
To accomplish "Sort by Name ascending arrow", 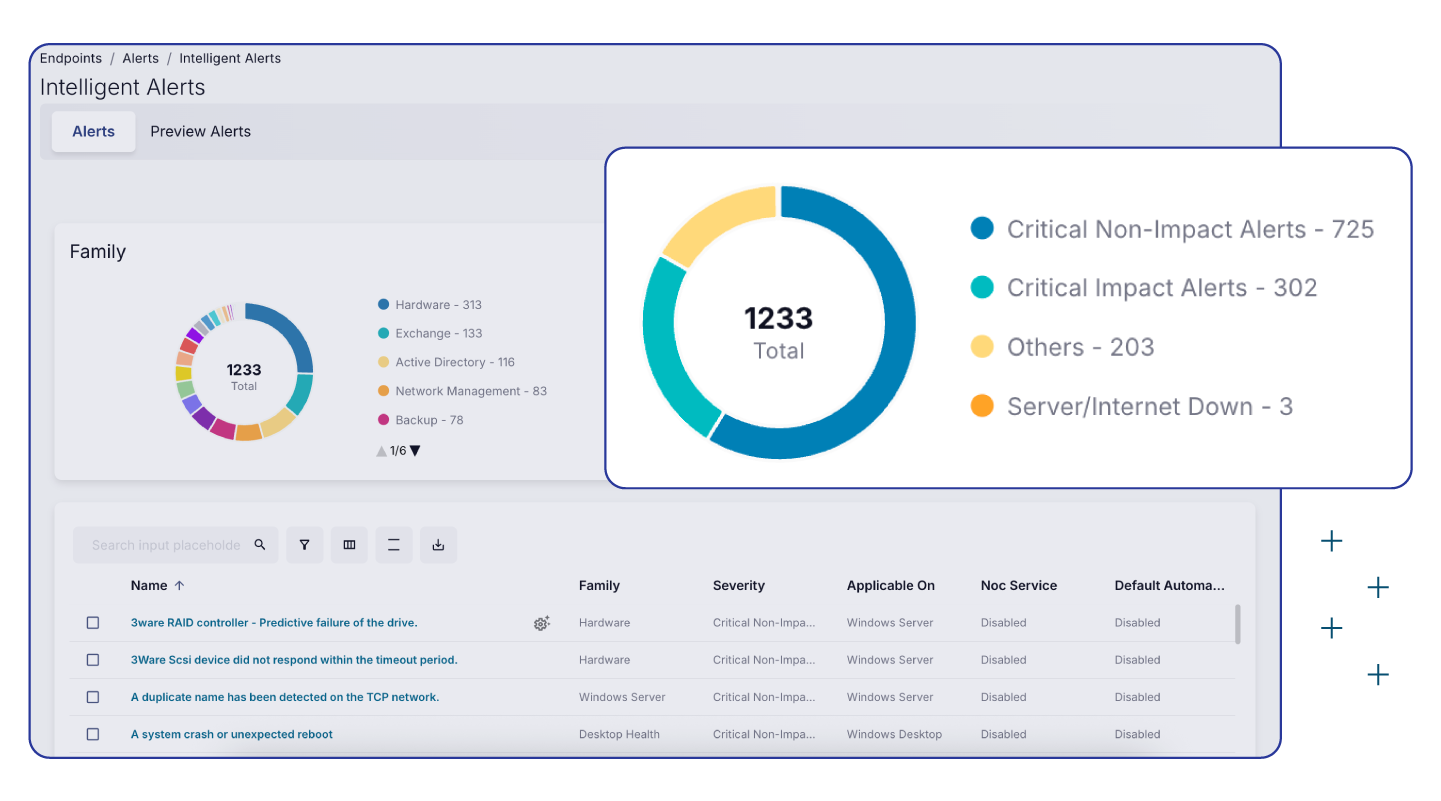I will [180, 586].
